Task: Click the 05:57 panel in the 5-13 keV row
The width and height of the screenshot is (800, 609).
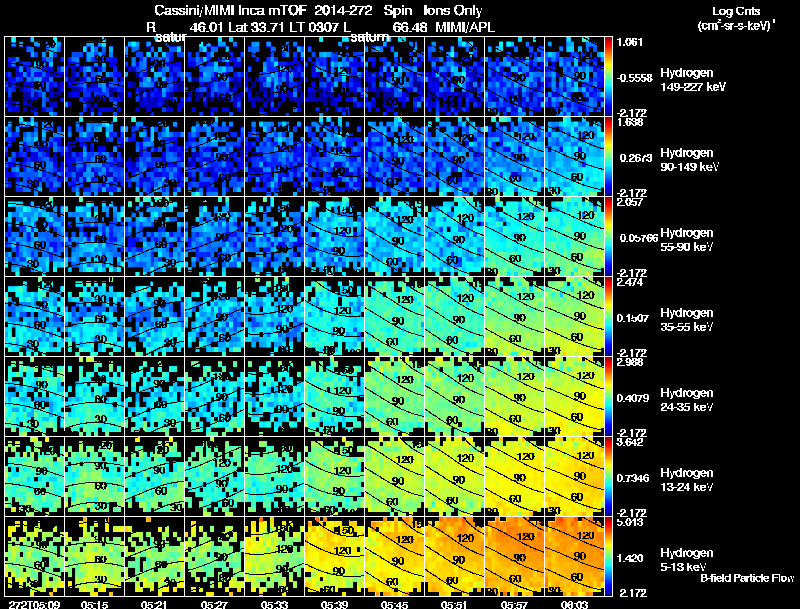Action: (x=515, y=556)
